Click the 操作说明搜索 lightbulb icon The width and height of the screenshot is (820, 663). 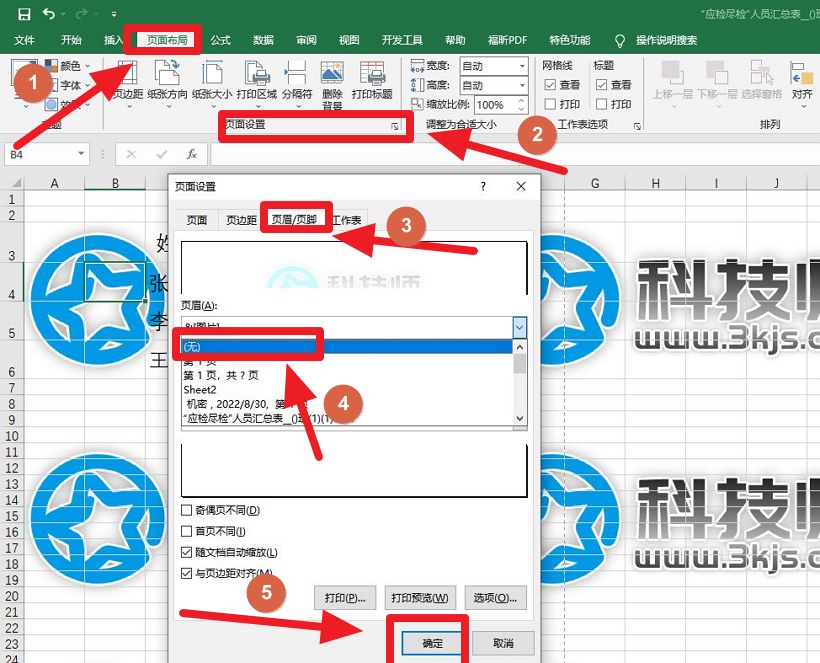[620, 41]
